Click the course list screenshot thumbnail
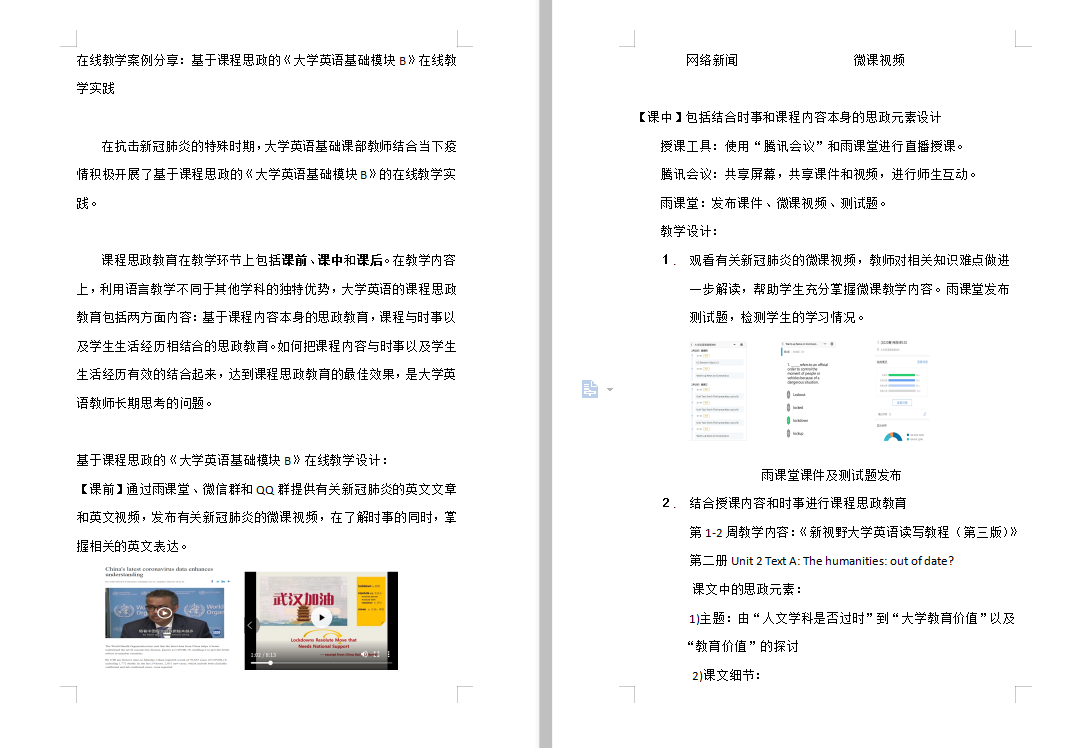Viewport: 1089px width, 748px height. point(718,390)
